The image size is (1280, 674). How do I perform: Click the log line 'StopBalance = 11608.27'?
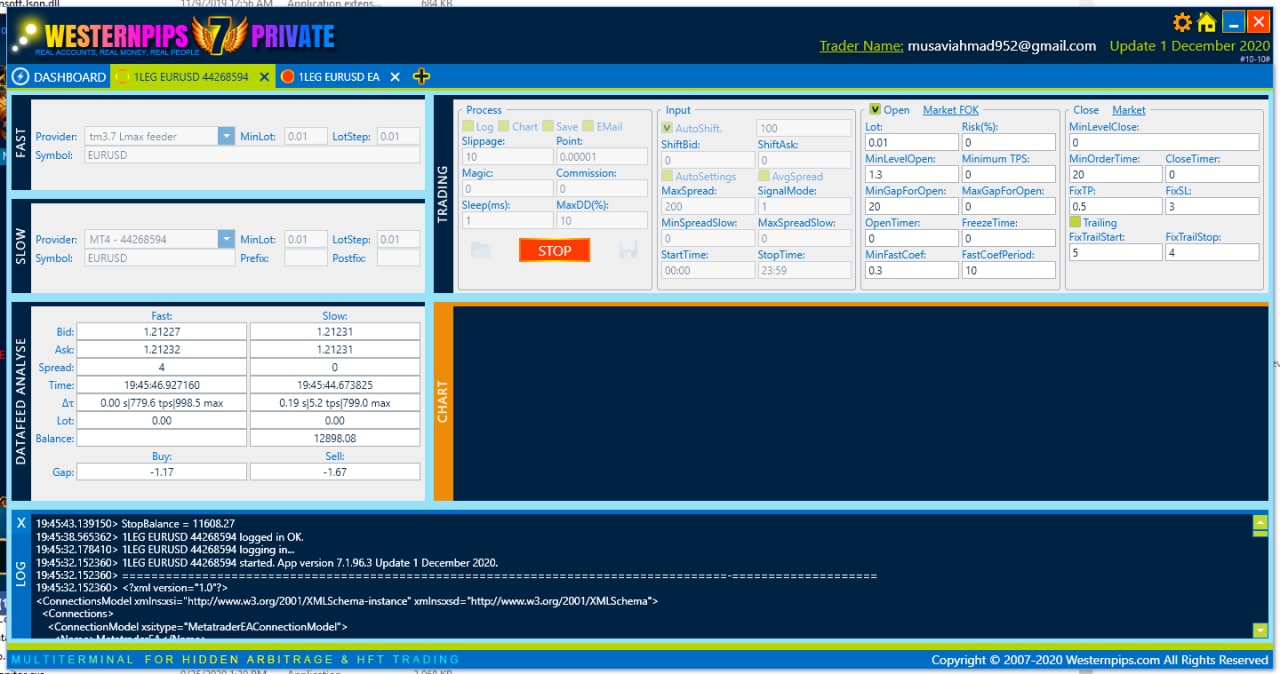pos(178,523)
